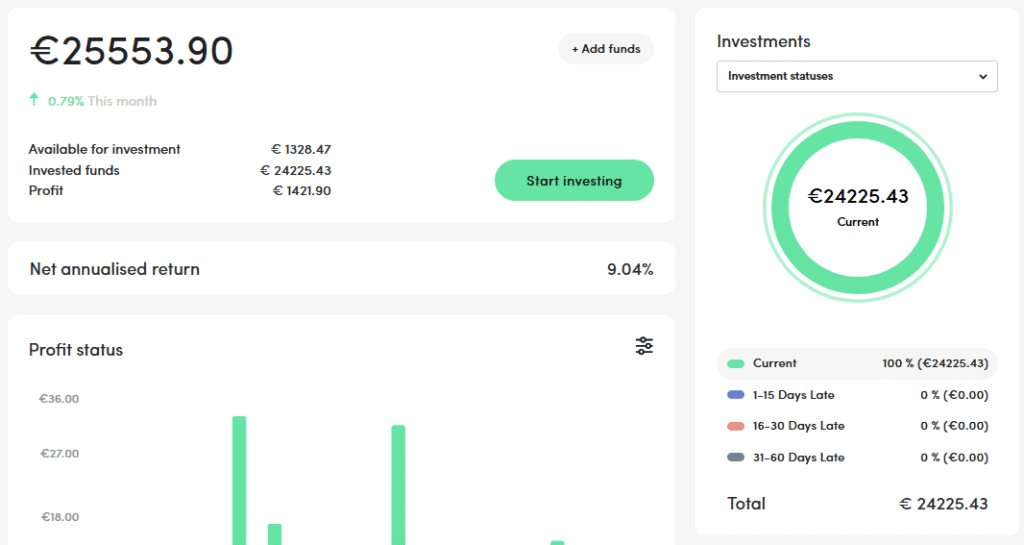
Task: Open the Investment statuses dropdown
Action: point(857,76)
